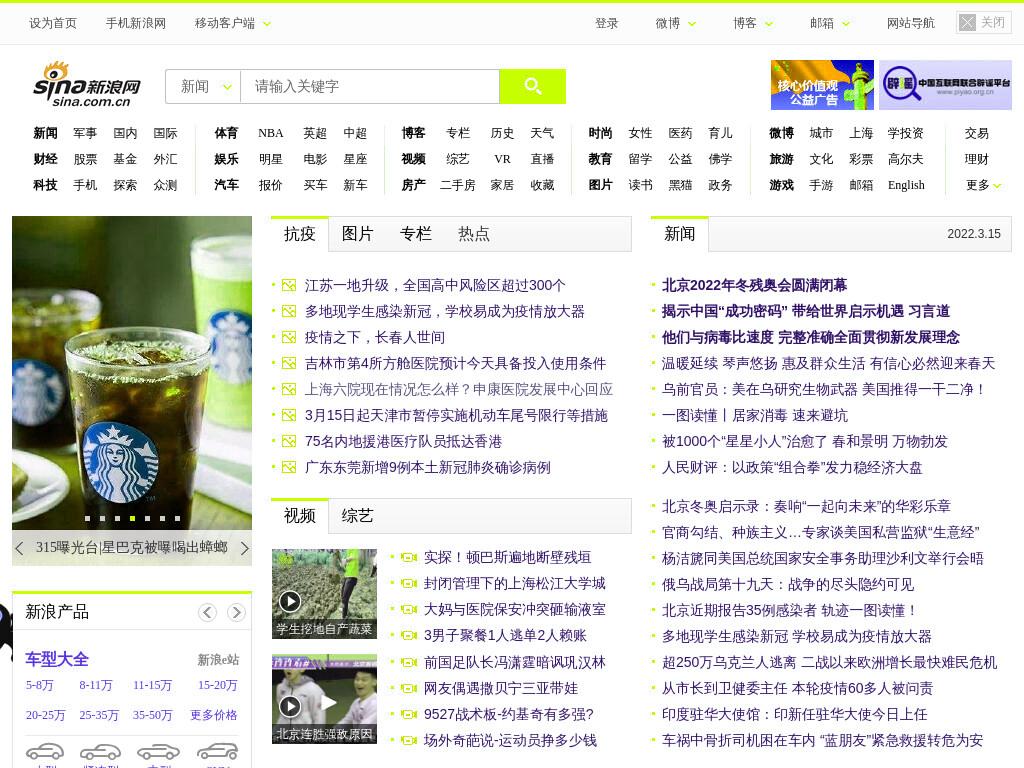
Task: Open the Starbucks carousel image
Action: (132, 372)
